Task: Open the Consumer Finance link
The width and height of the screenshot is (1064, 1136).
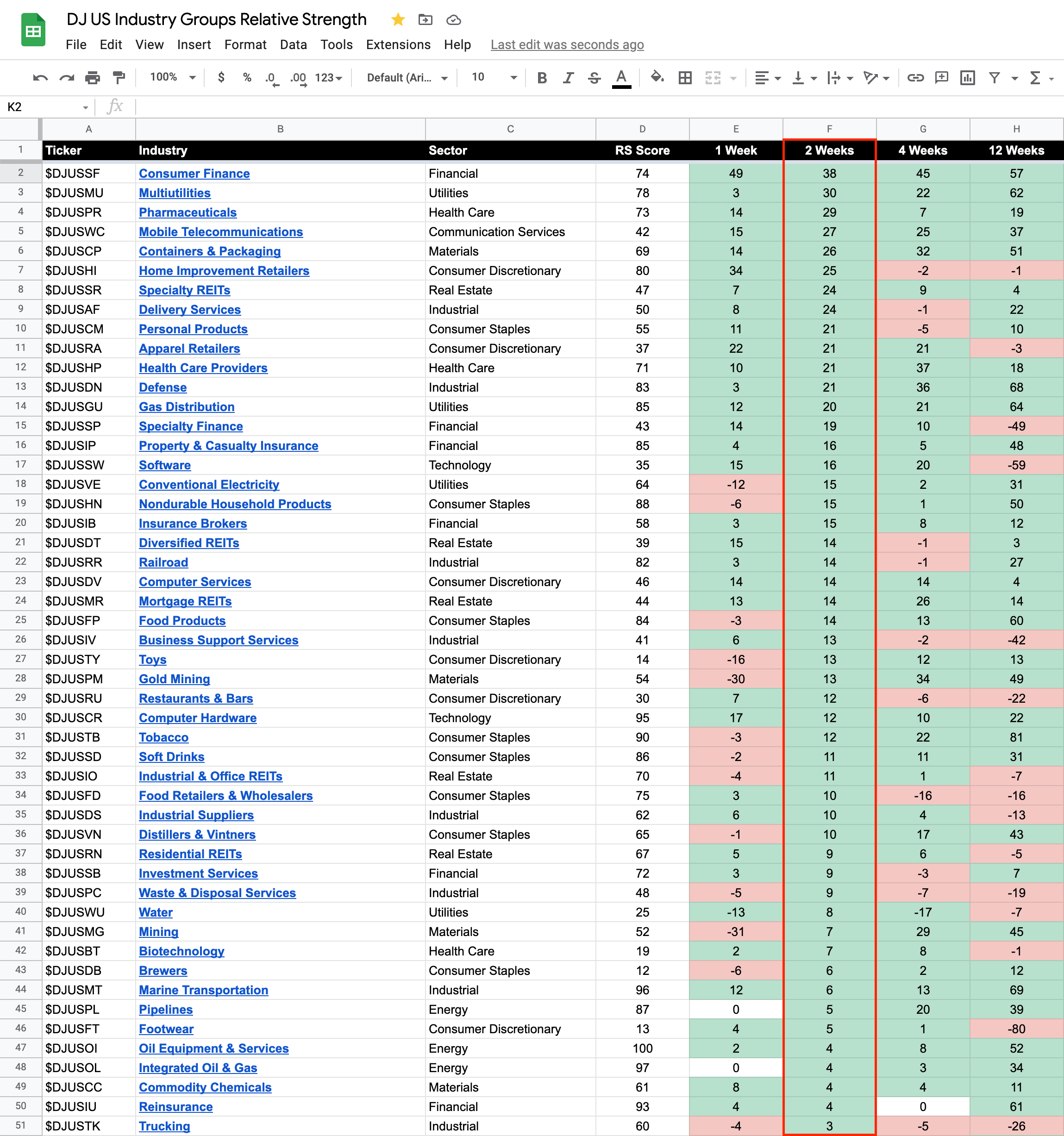Action: click(194, 174)
